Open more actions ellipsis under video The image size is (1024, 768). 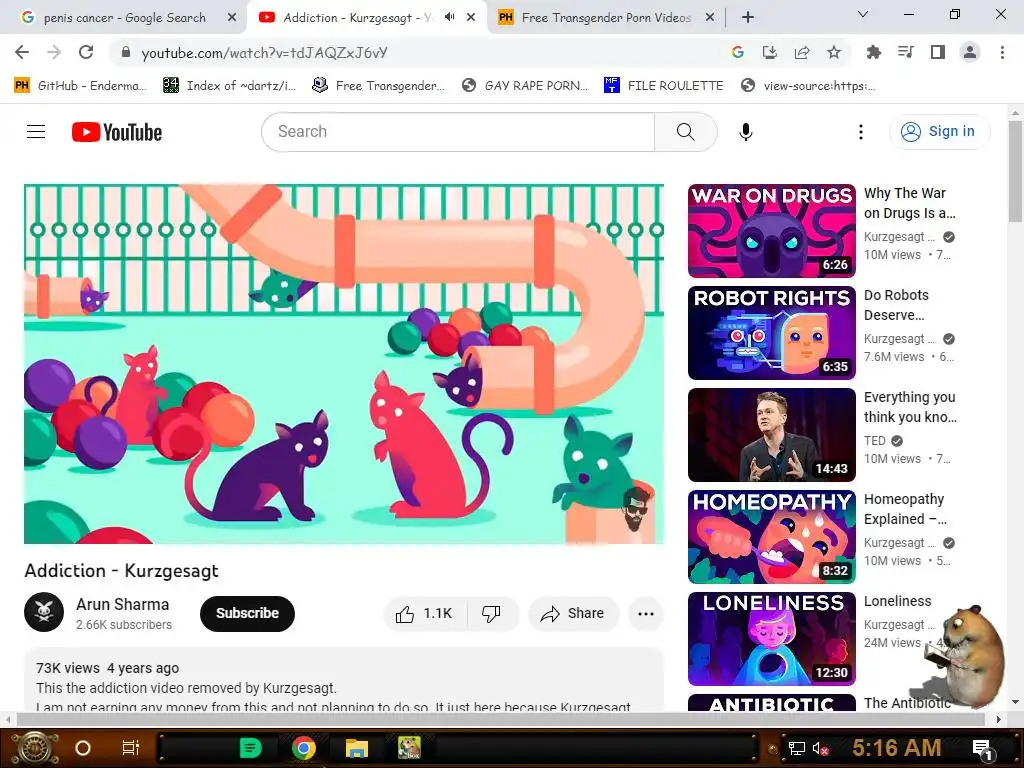645,613
